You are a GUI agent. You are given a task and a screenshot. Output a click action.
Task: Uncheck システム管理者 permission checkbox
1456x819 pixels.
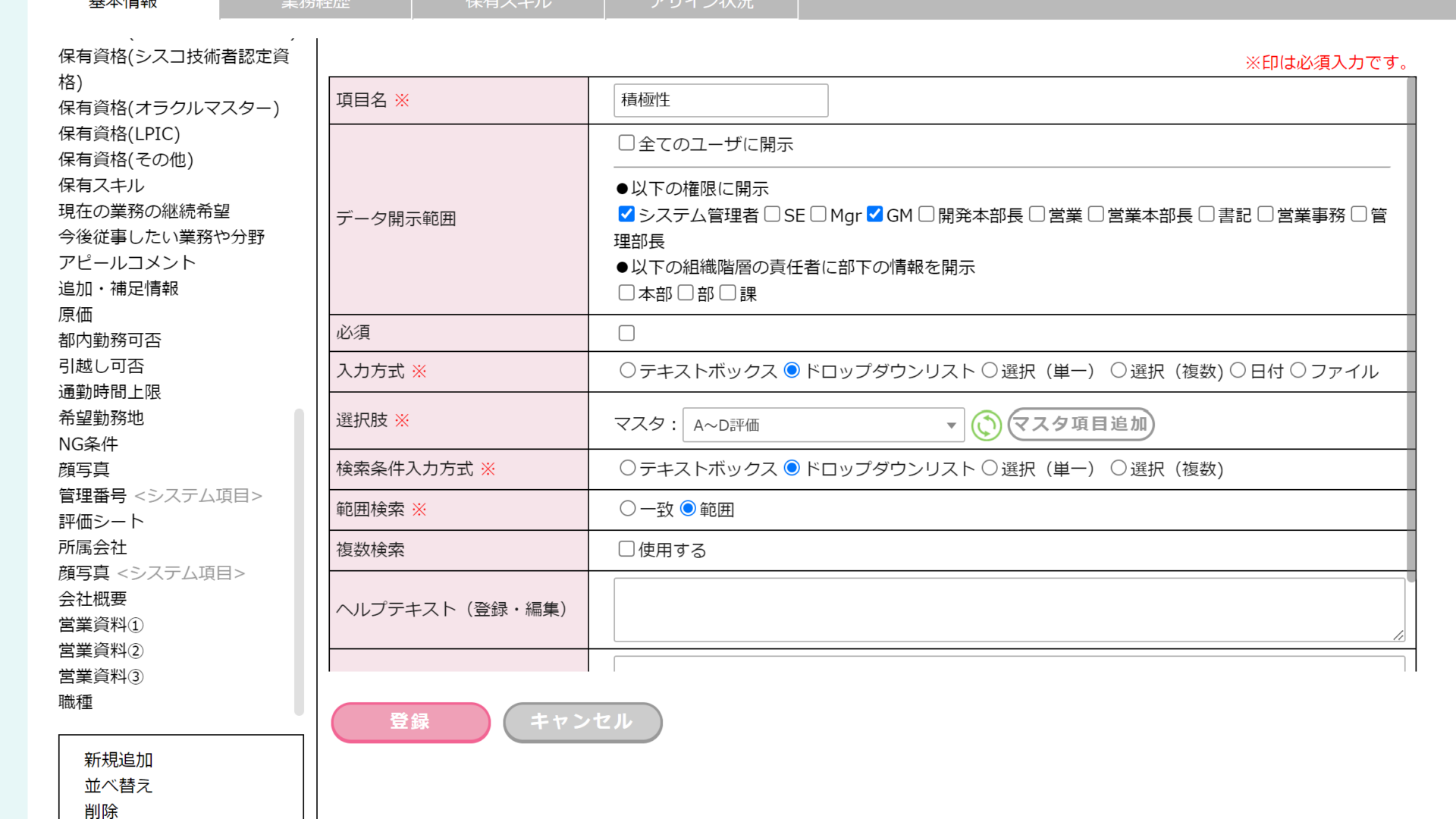click(626, 215)
